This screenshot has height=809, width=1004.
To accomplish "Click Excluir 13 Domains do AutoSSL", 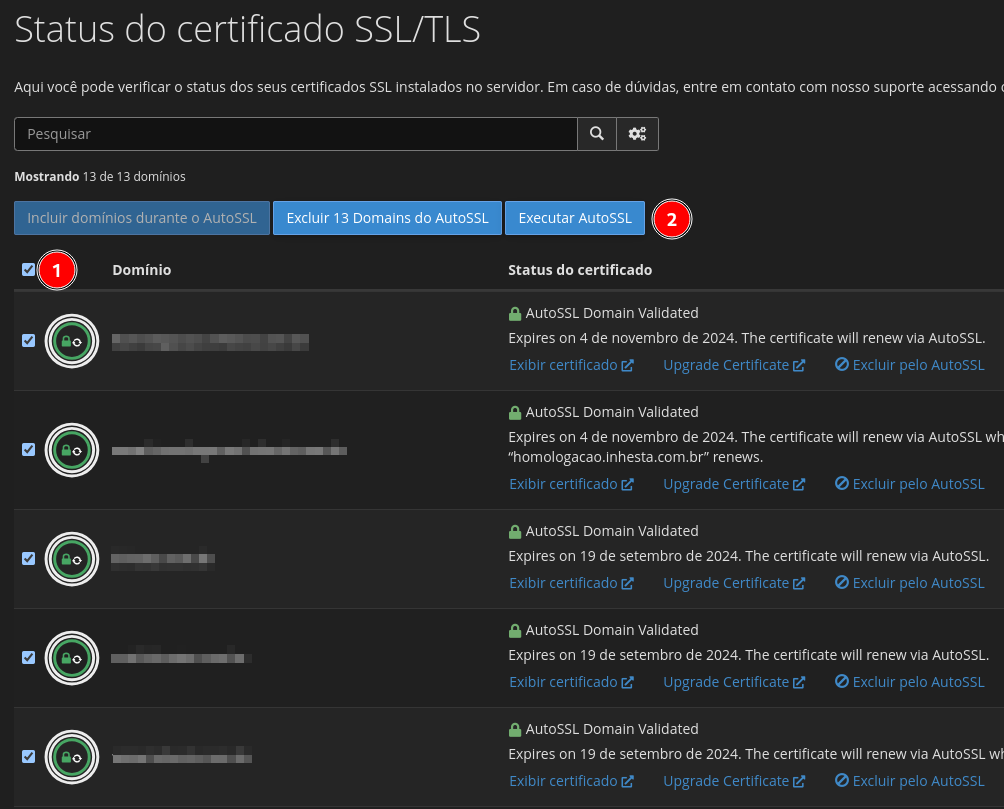I will tap(387, 218).
